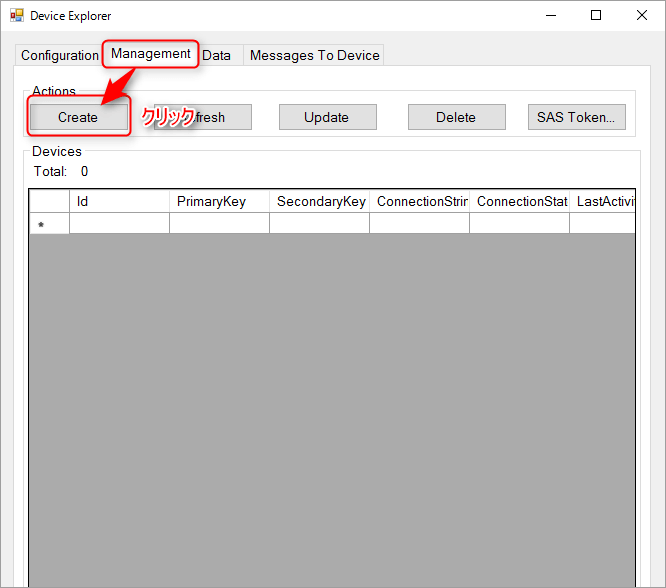
Task: Click the SecondaryKey column header
Action: (319, 201)
